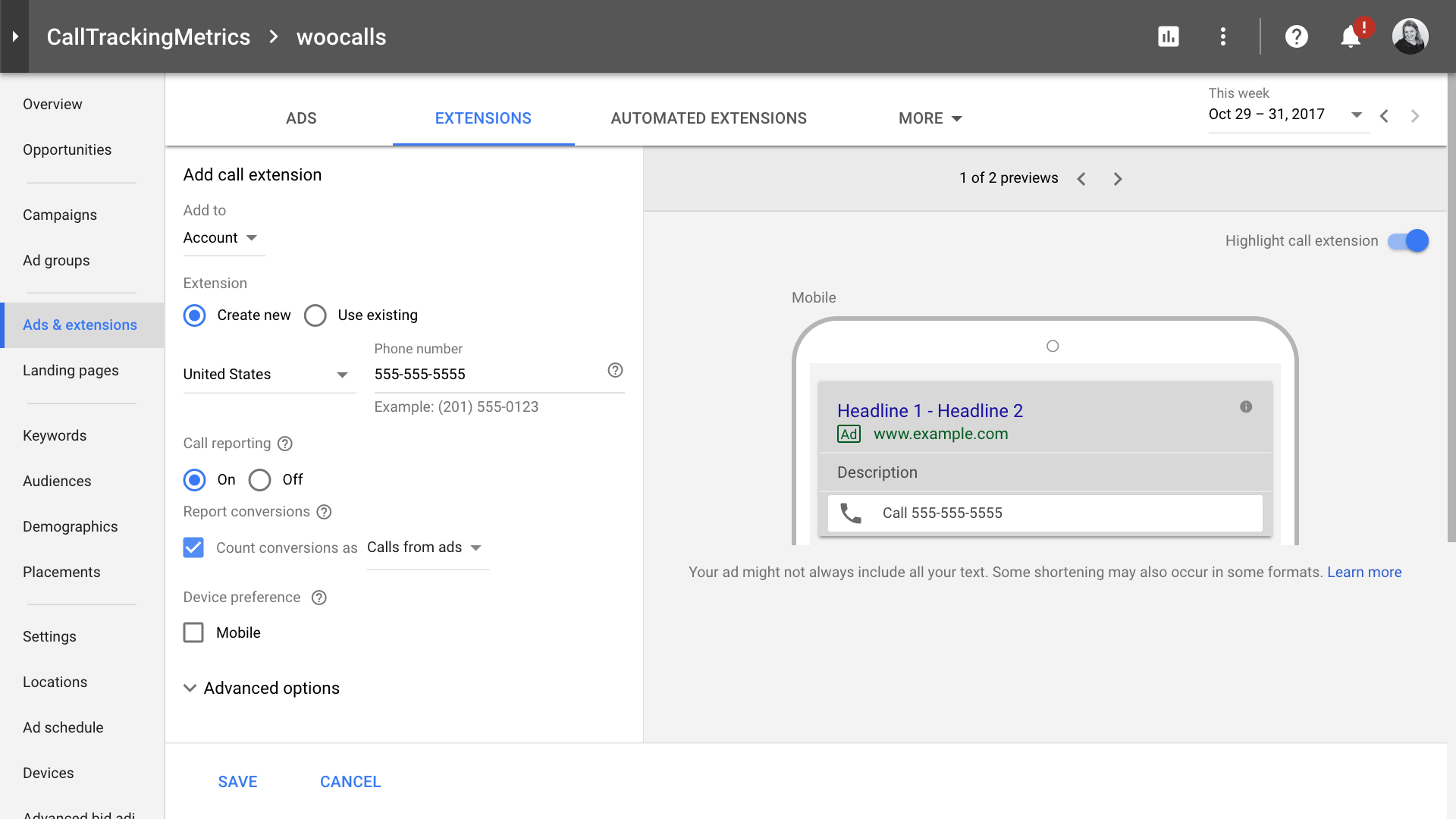This screenshot has width=1456, height=819.
Task: Open the Keywords page in sidebar
Action: 55,435
